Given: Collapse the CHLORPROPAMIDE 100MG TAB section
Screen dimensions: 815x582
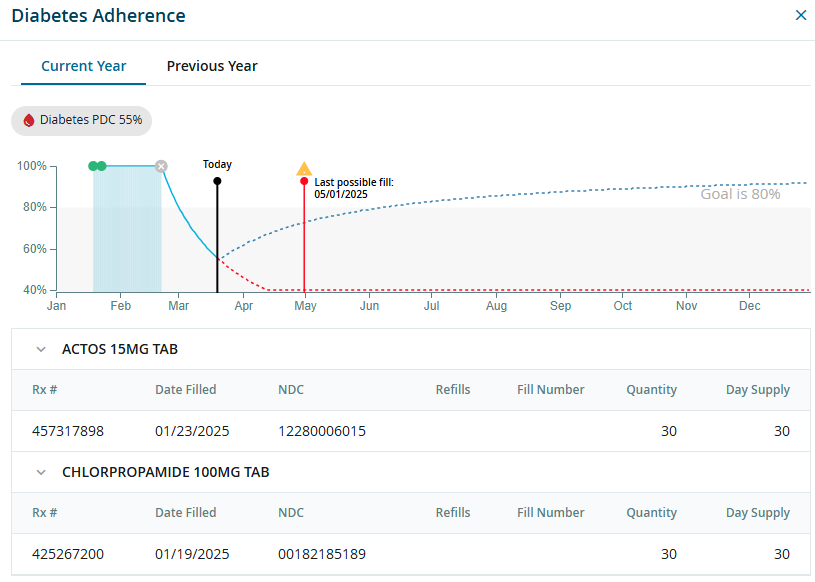Looking at the screenshot, I should coord(41,472).
